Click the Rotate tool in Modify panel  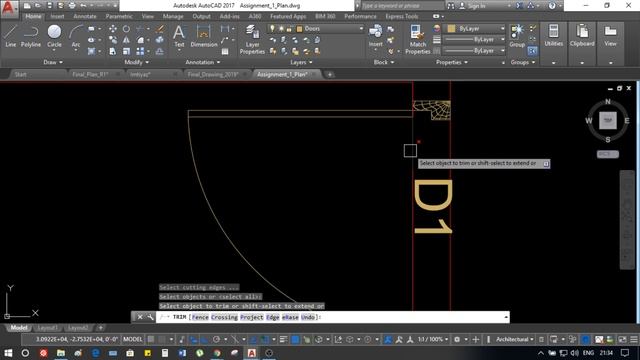coord(126,29)
